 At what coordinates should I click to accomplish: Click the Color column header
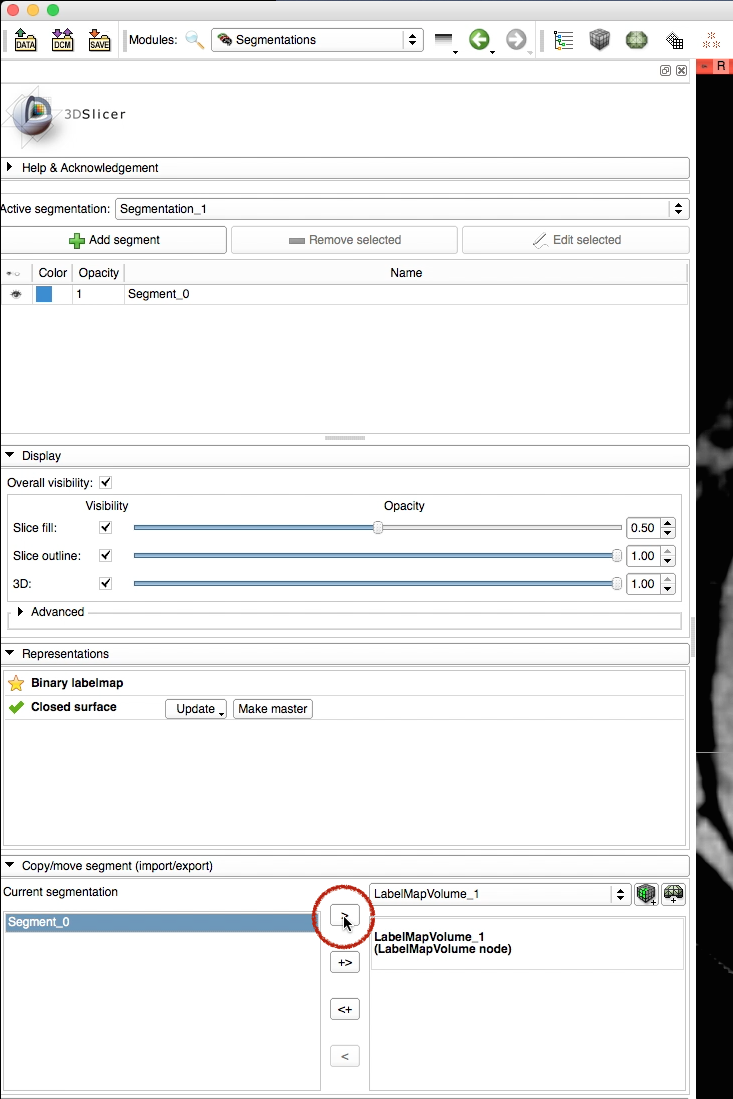[53, 273]
